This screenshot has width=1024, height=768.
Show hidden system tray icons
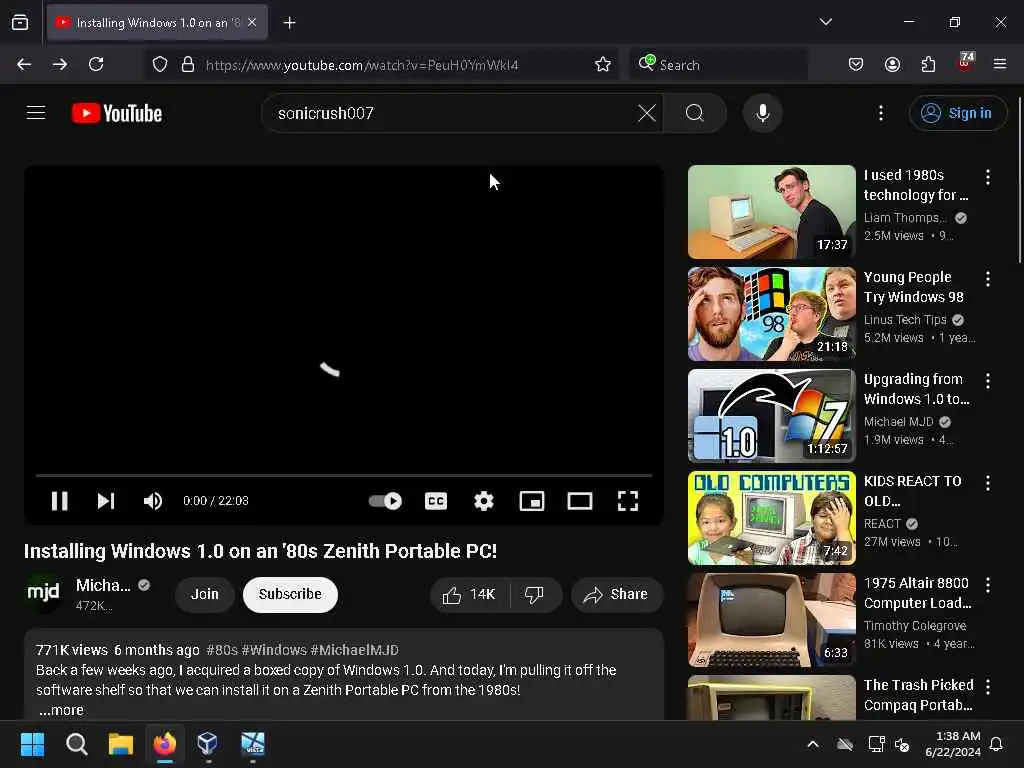coord(813,744)
